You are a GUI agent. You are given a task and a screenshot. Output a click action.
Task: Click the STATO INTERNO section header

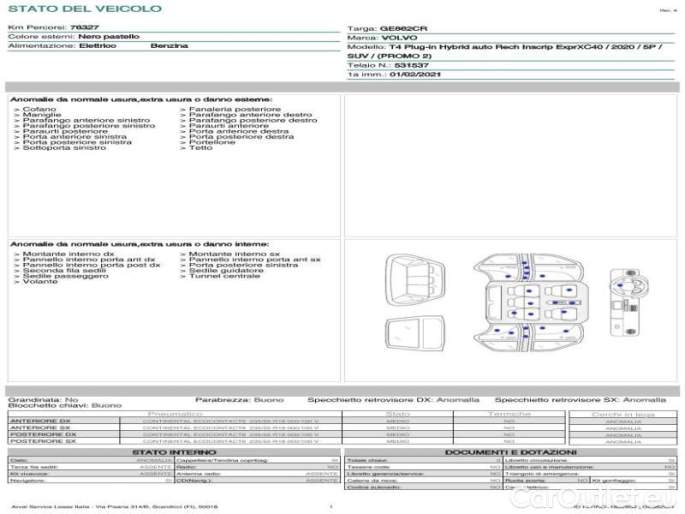174,452
